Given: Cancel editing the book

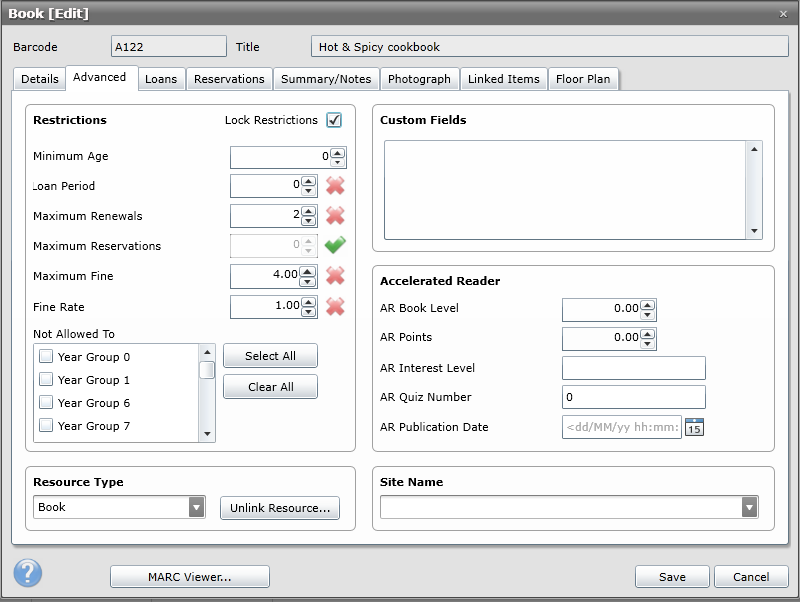Looking at the screenshot, I should click(751, 576).
